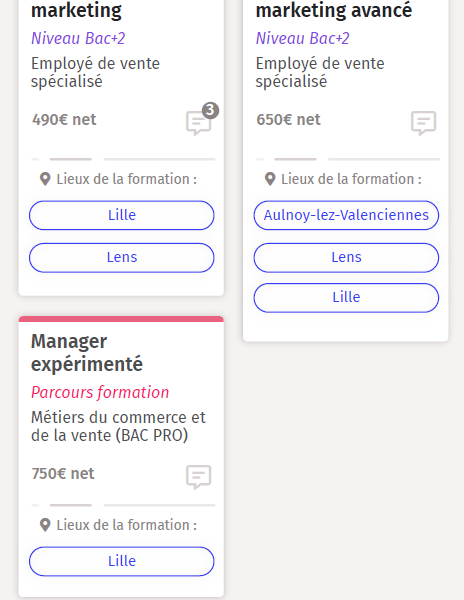Click the notification badge showing 3
The width and height of the screenshot is (464, 600).
(210, 110)
